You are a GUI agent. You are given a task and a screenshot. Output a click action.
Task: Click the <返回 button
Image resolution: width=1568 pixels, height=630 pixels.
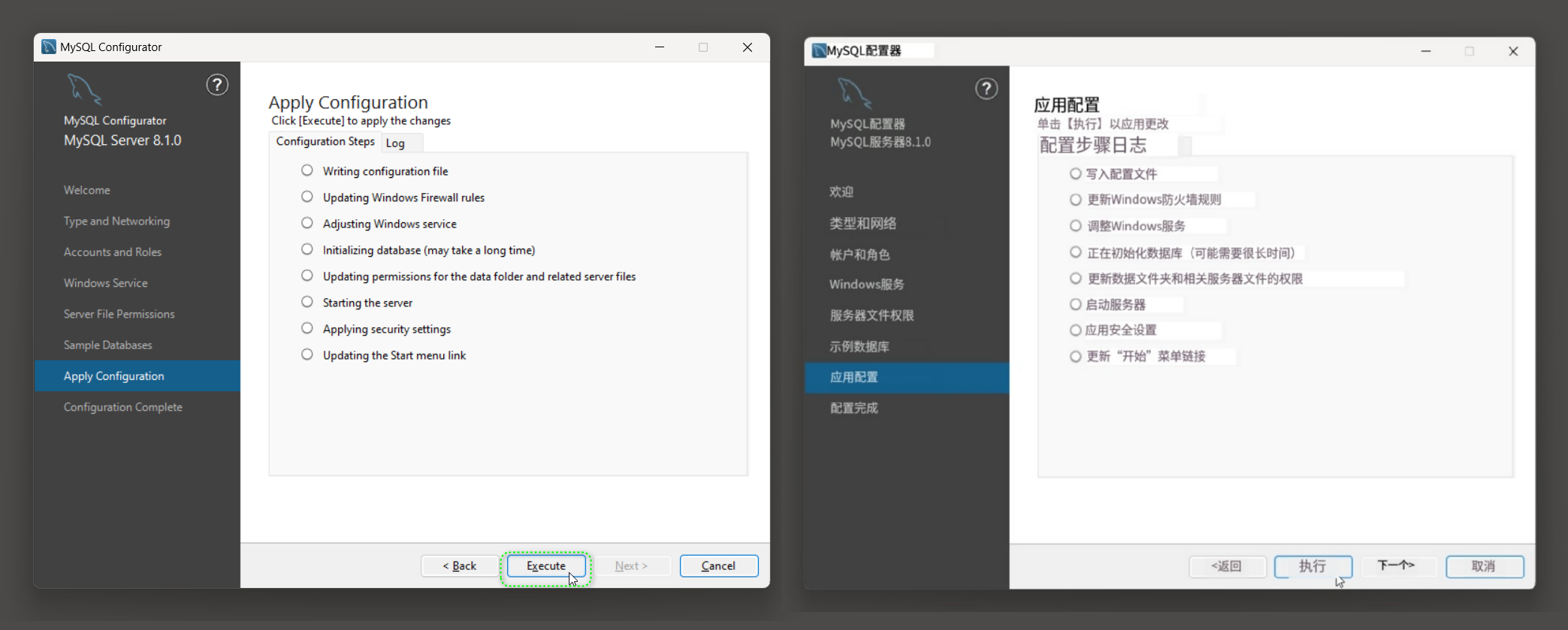click(x=1228, y=566)
